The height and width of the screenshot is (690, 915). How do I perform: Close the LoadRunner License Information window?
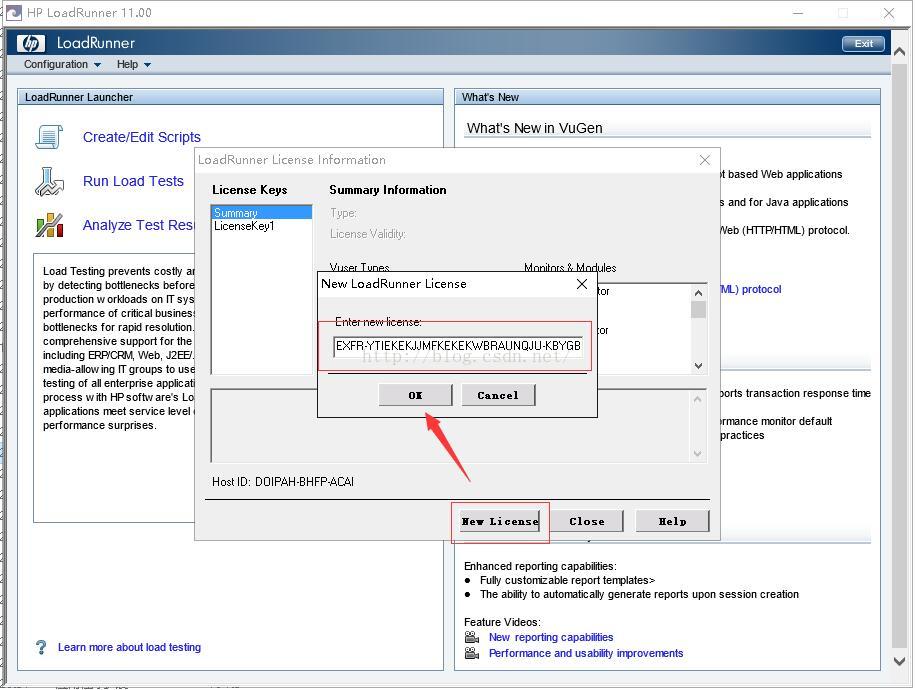(705, 160)
